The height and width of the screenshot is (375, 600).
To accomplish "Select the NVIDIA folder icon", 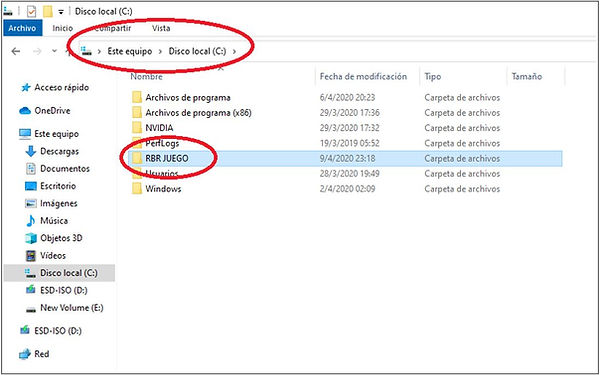I will click(137, 128).
